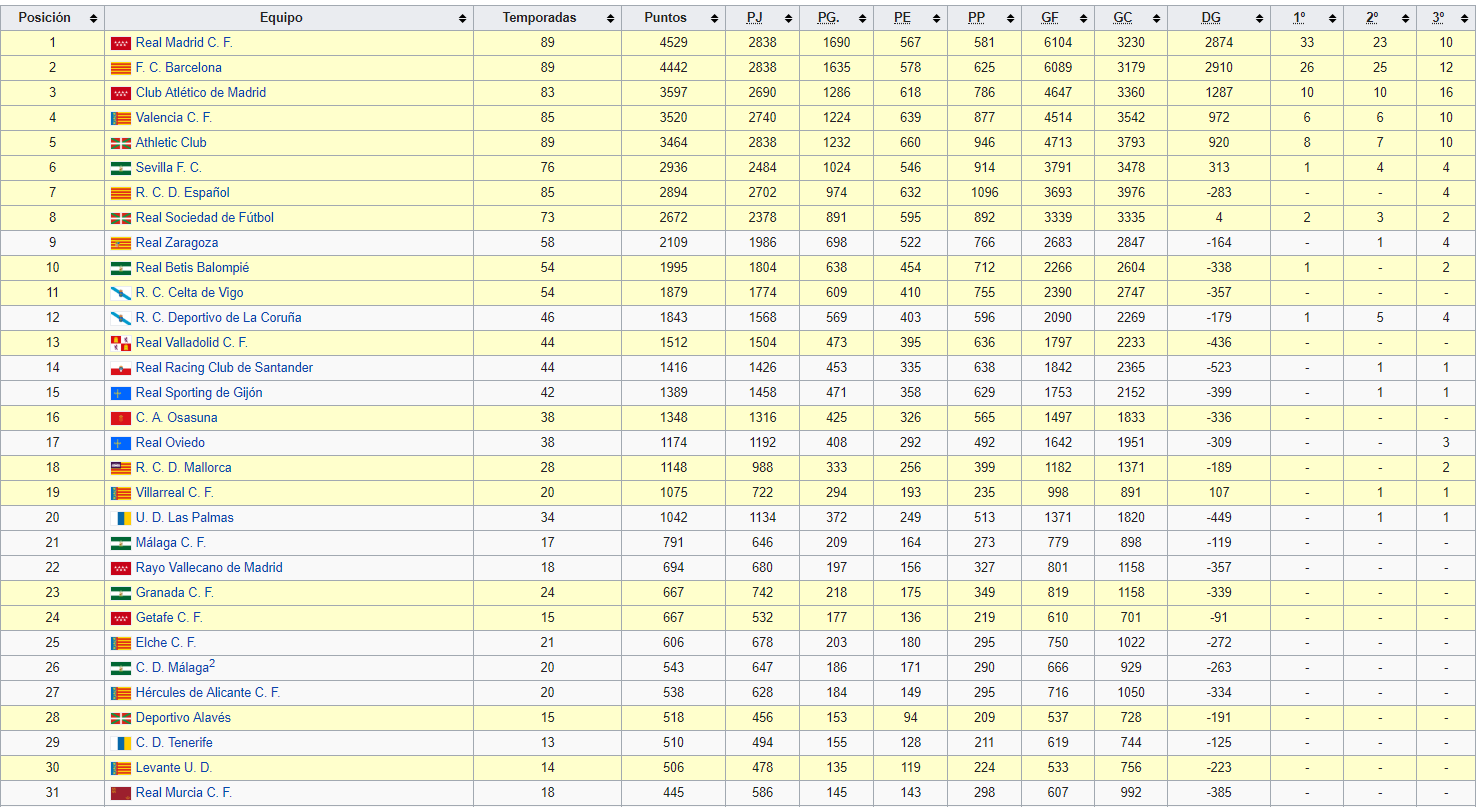
Task: Follow the Real Zaragoza link
Action: coord(176,243)
